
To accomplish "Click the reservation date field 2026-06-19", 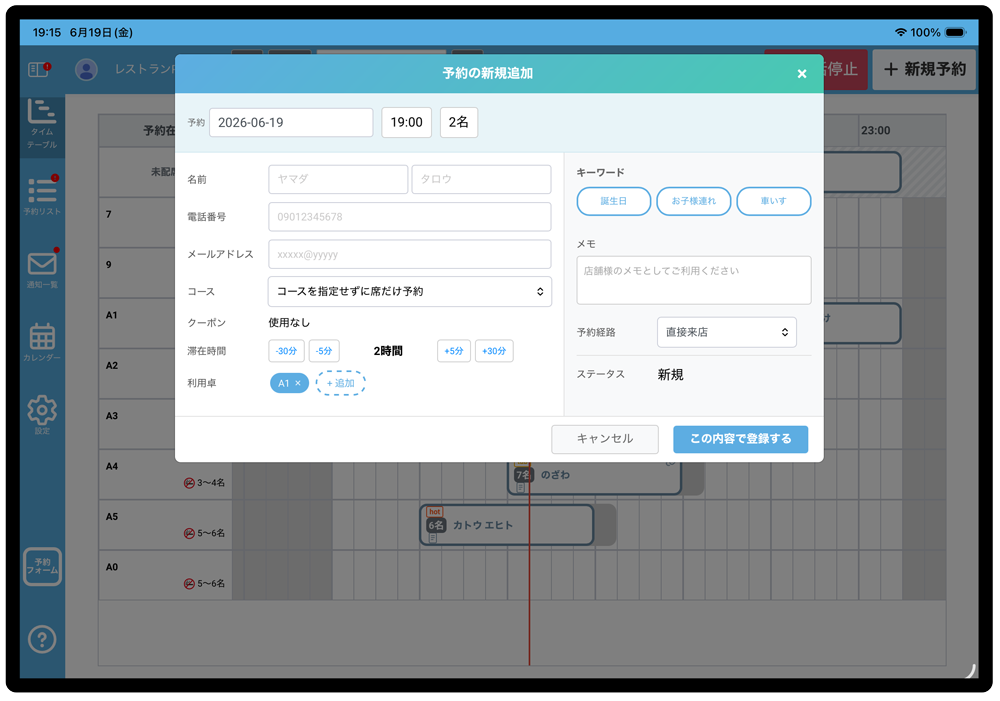I will click(291, 122).
